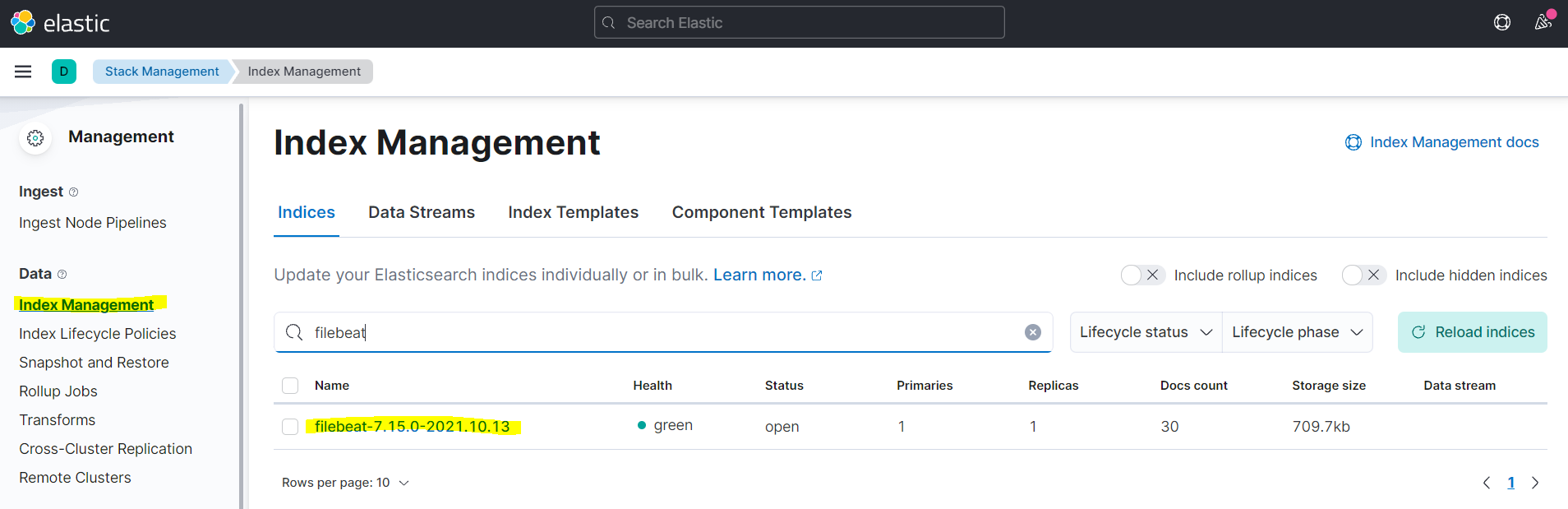Viewport: 1568px width, 509px height.
Task: Click the Index Management breadcrumb
Action: (304, 72)
